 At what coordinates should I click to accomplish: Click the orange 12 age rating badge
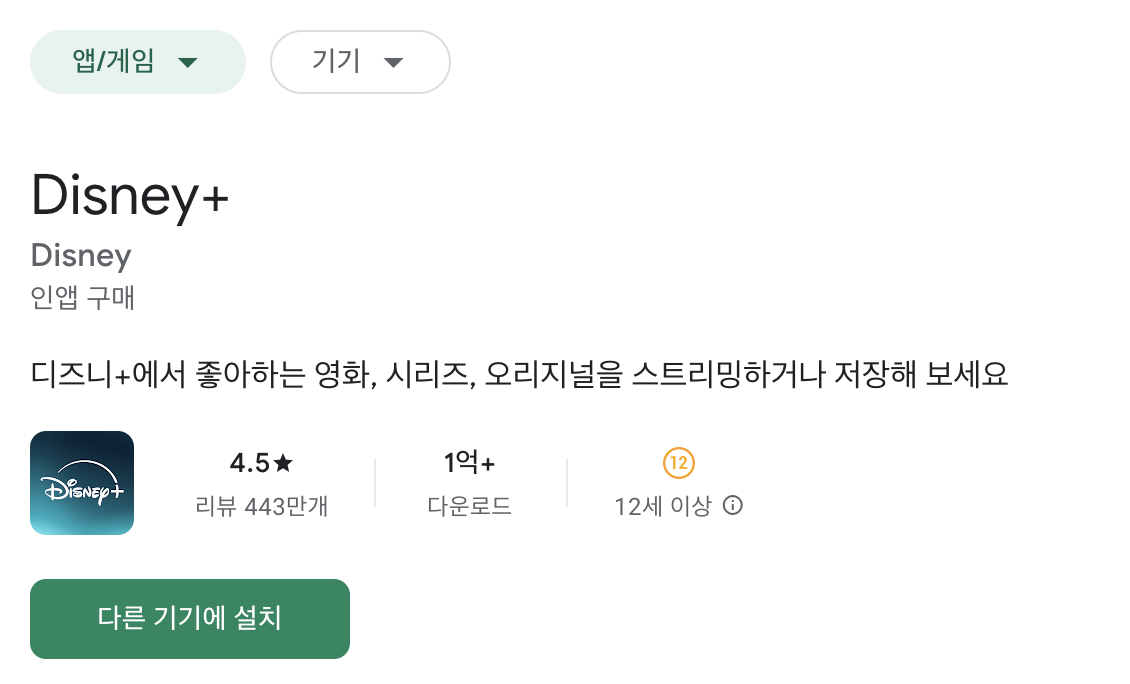point(680,463)
